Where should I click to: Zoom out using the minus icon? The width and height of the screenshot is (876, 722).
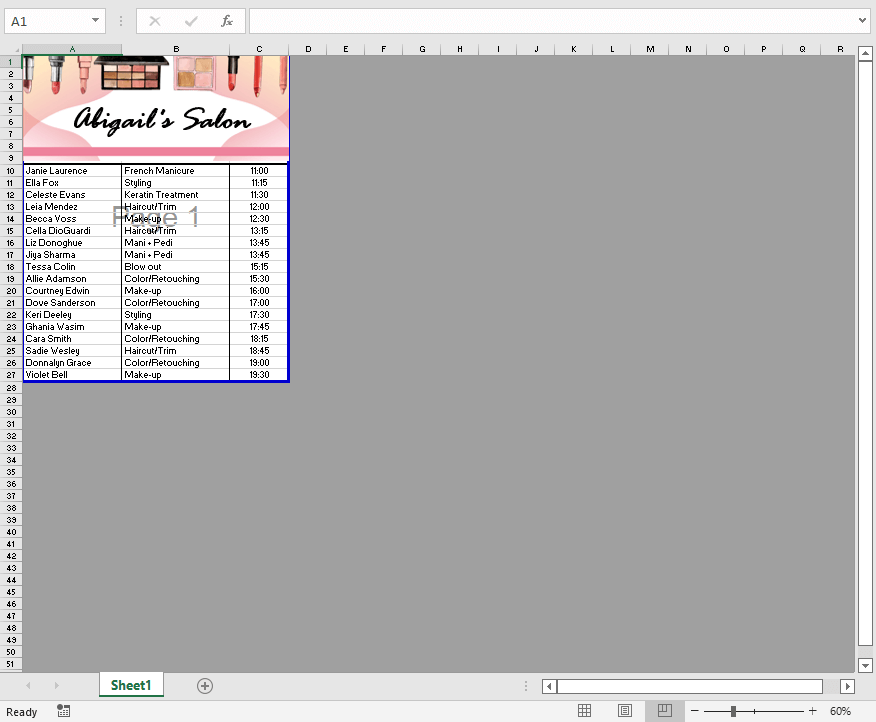tap(693, 711)
